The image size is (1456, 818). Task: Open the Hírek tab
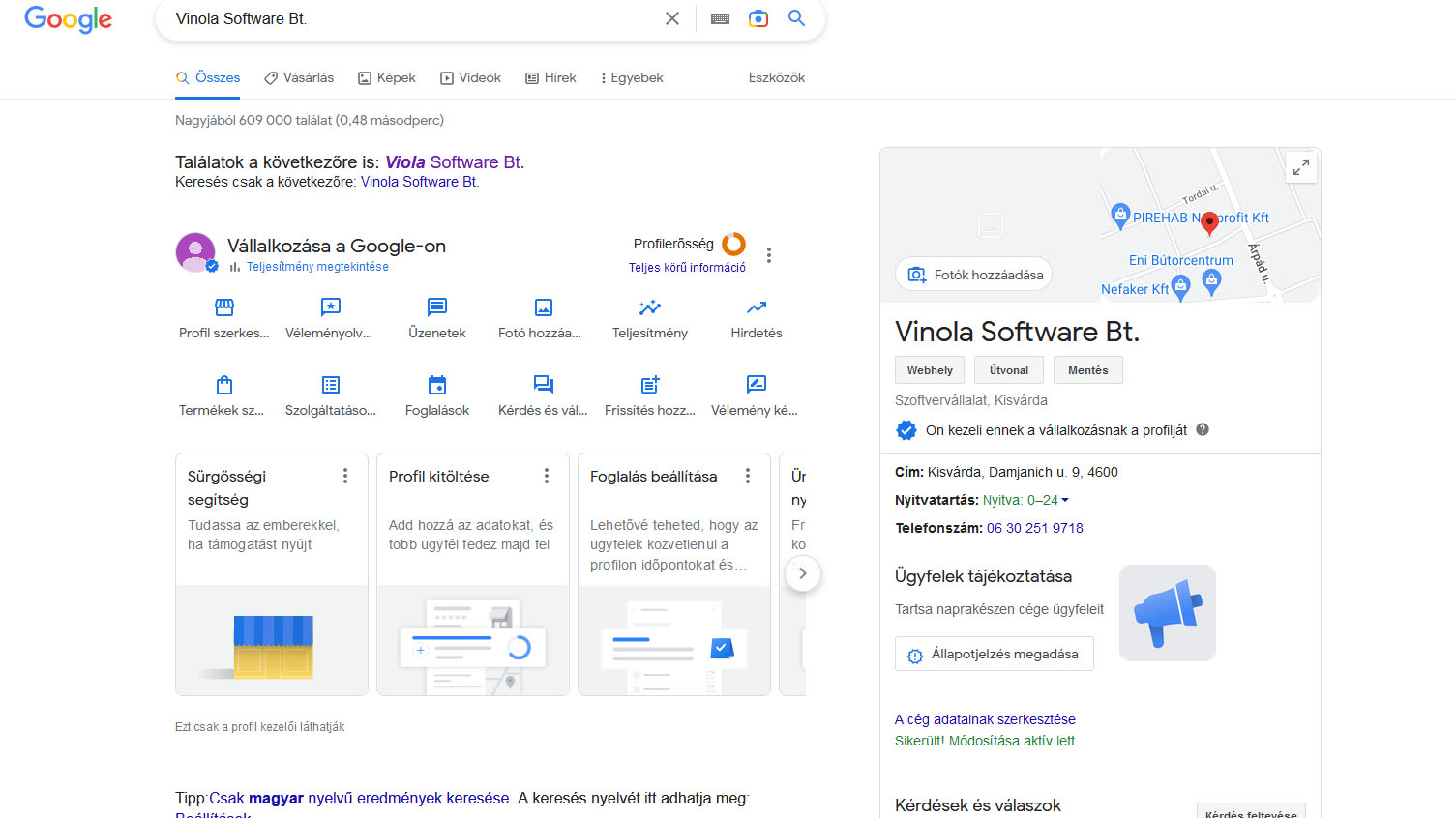[550, 77]
